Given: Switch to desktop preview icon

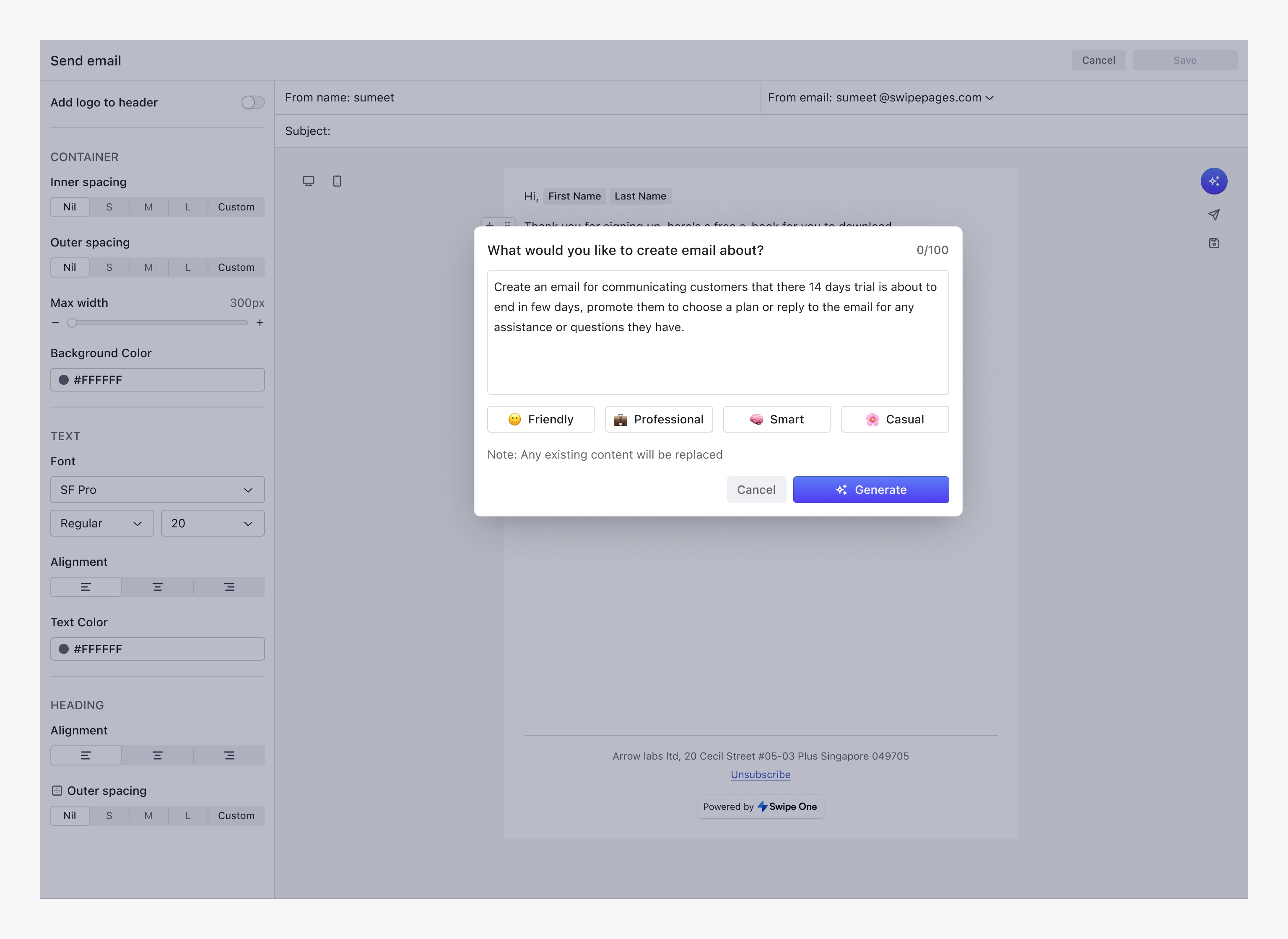Looking at the screenshot, I should (308, 182).
